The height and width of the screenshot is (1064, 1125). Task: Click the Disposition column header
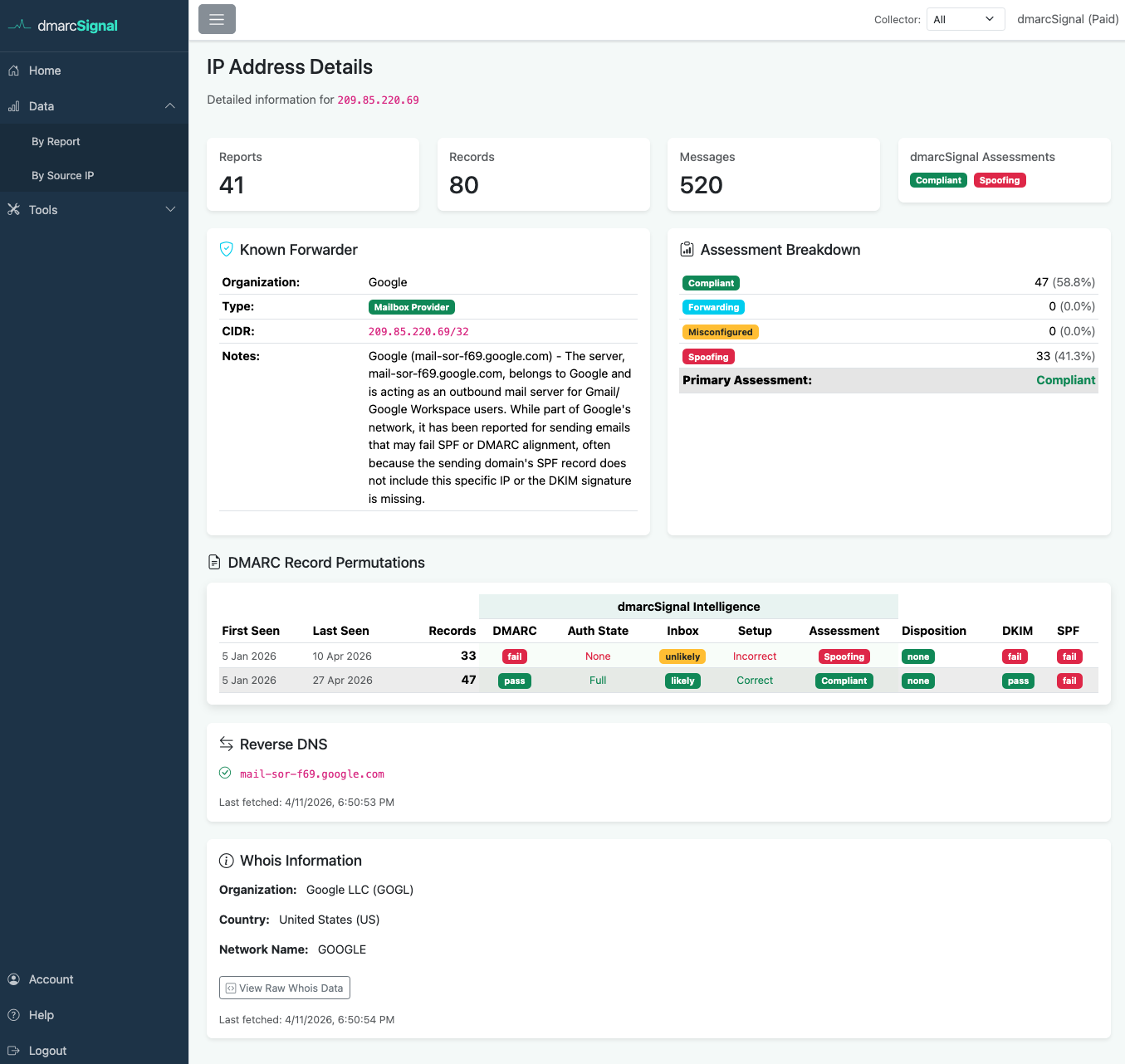(x=934, y=631)
